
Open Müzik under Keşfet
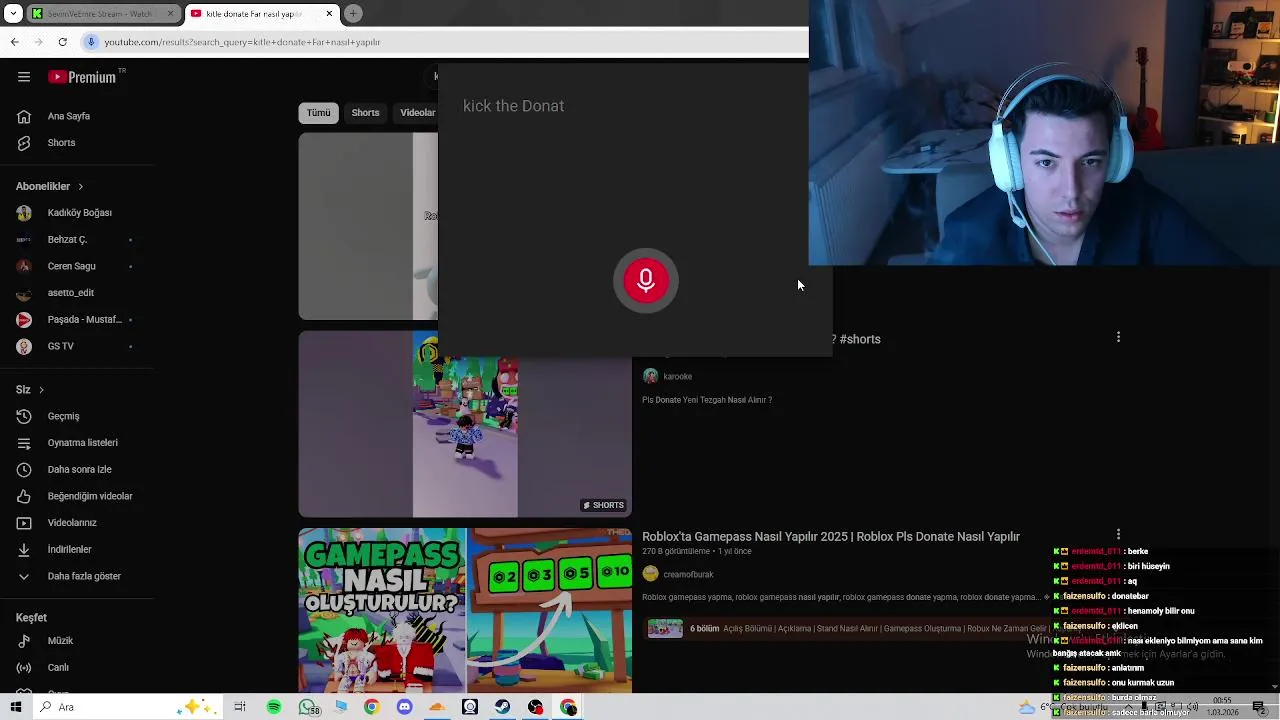(76, 641)
